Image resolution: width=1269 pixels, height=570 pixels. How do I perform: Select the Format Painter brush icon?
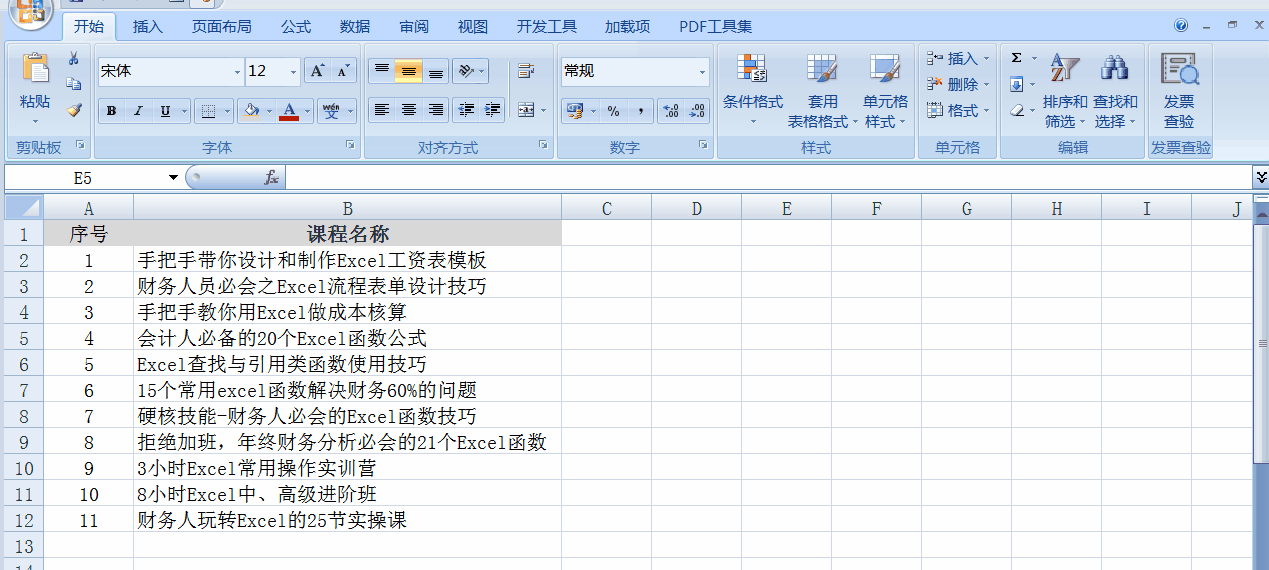73,110
